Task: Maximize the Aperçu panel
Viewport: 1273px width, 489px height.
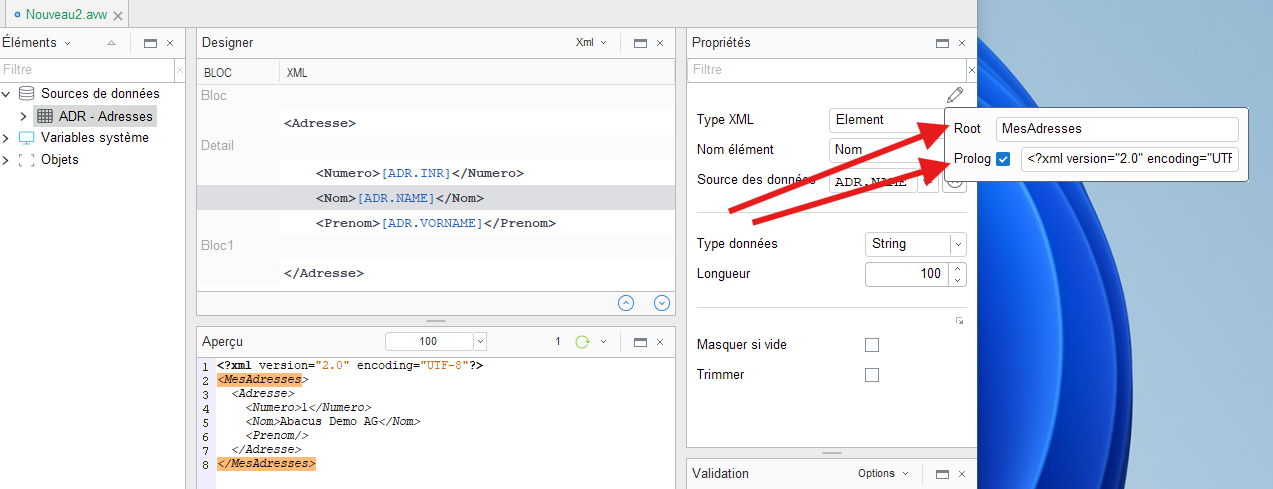Action: click(640, 342)
